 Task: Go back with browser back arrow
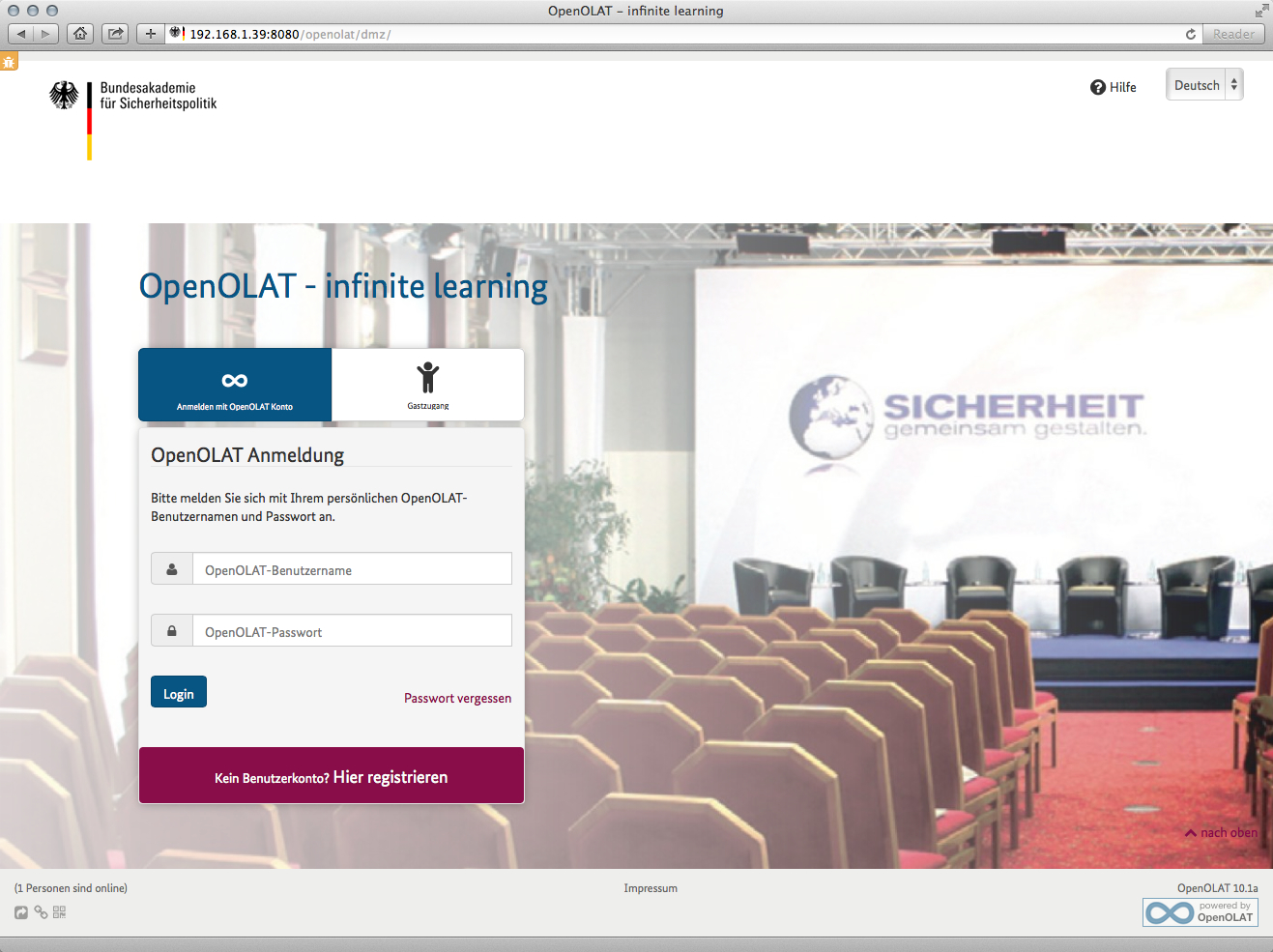pyautogui.click(x=21, y=34)
